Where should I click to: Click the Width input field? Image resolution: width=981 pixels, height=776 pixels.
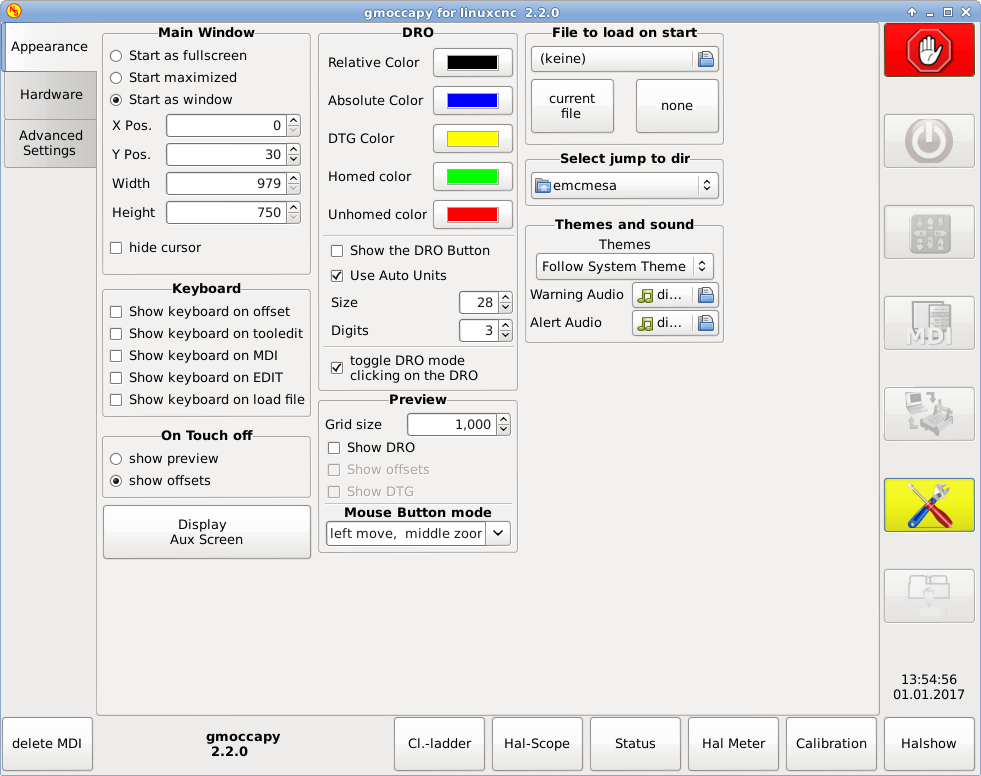coord(226,183)
